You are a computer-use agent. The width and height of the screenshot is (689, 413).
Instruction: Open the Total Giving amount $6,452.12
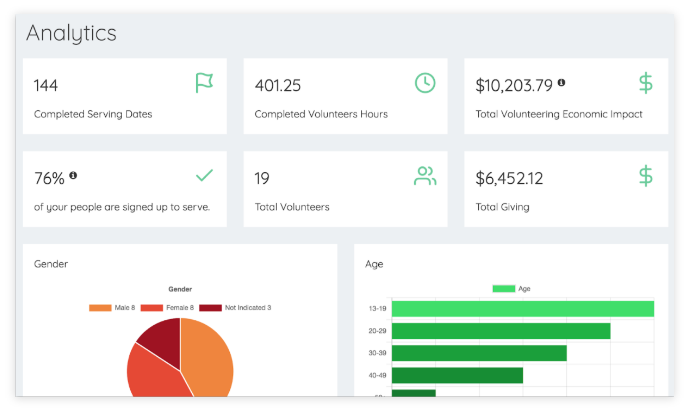509,178
